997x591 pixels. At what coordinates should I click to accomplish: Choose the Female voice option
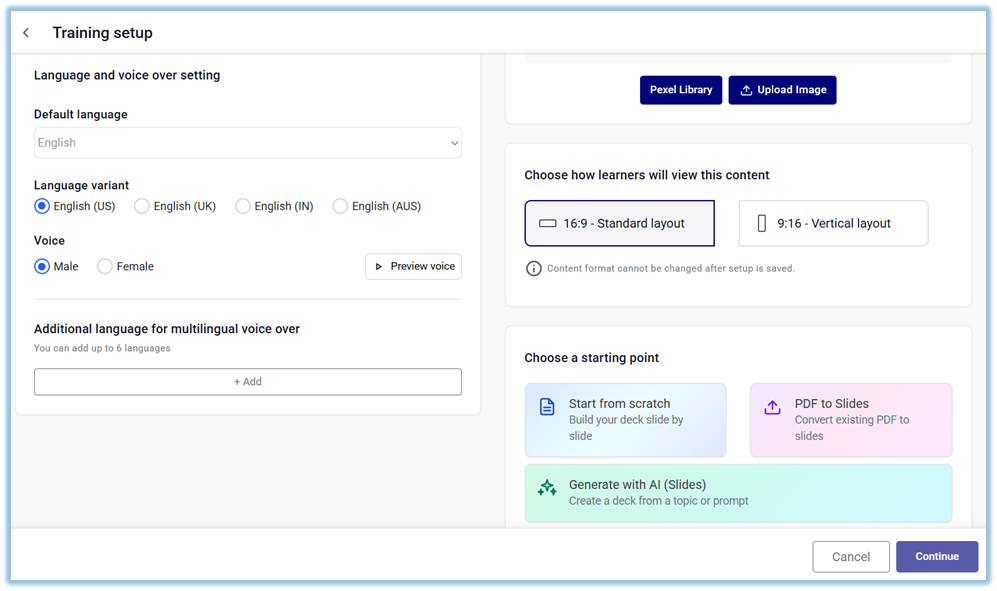[x=105, y=267]
